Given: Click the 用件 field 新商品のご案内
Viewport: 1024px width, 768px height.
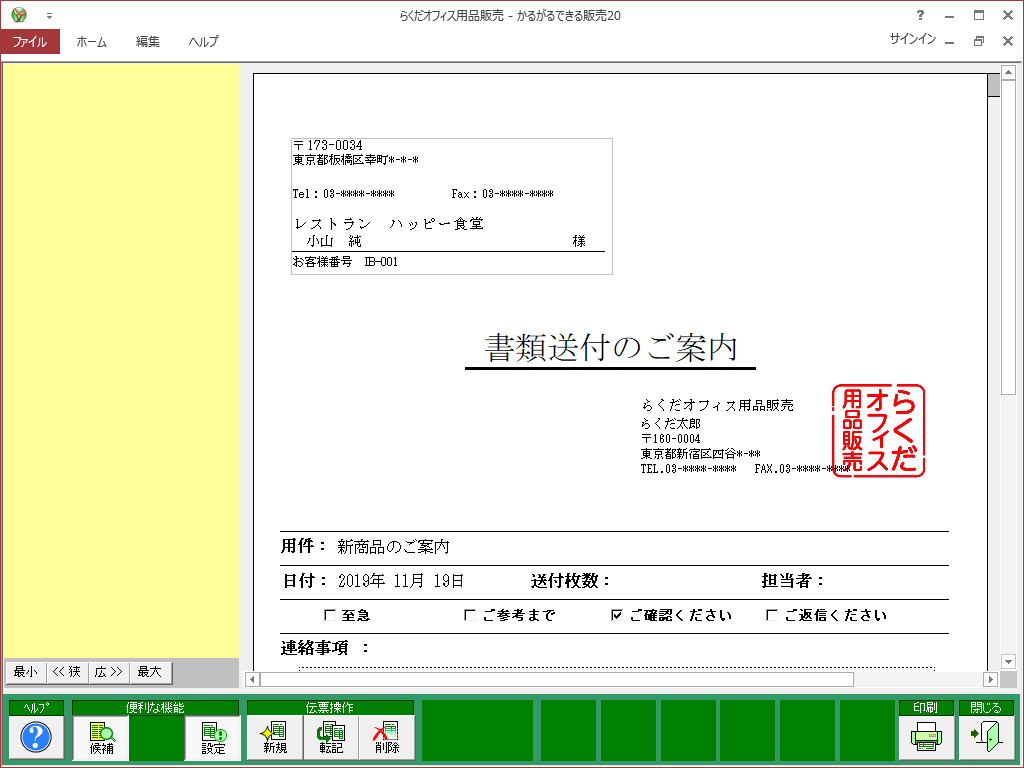Looking at the screenshot, I should click(393, 547).
